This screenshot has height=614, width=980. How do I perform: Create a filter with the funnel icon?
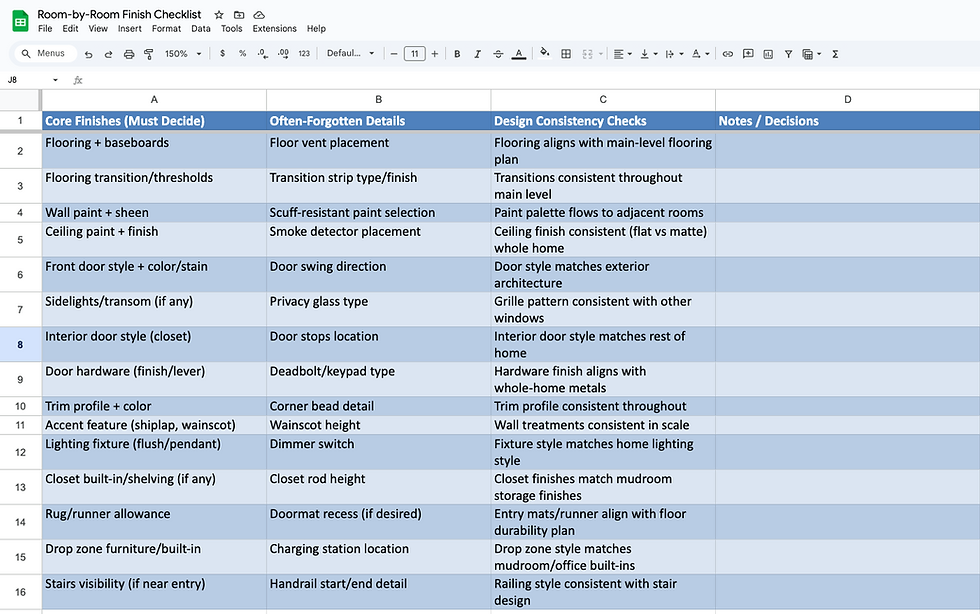[x=786, y=54]
